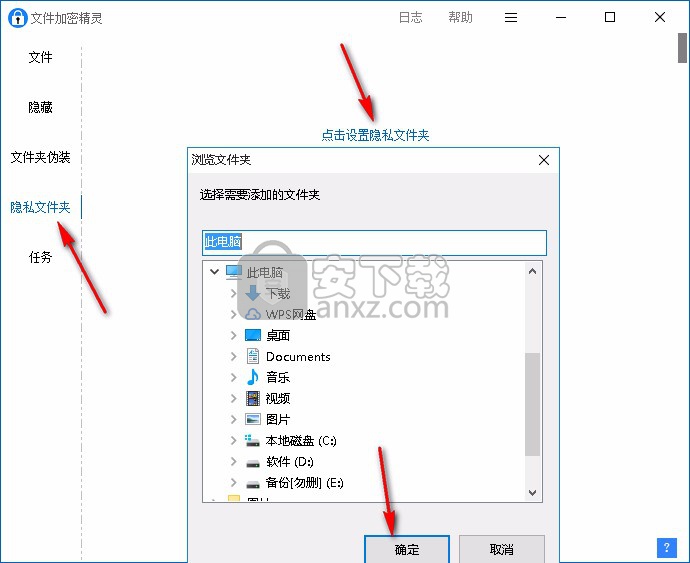The width and height of the screenshot is (690, 563).
Task: Expand the 桌面 folder node
Action: pyautogui.click(x=234, y=335)
